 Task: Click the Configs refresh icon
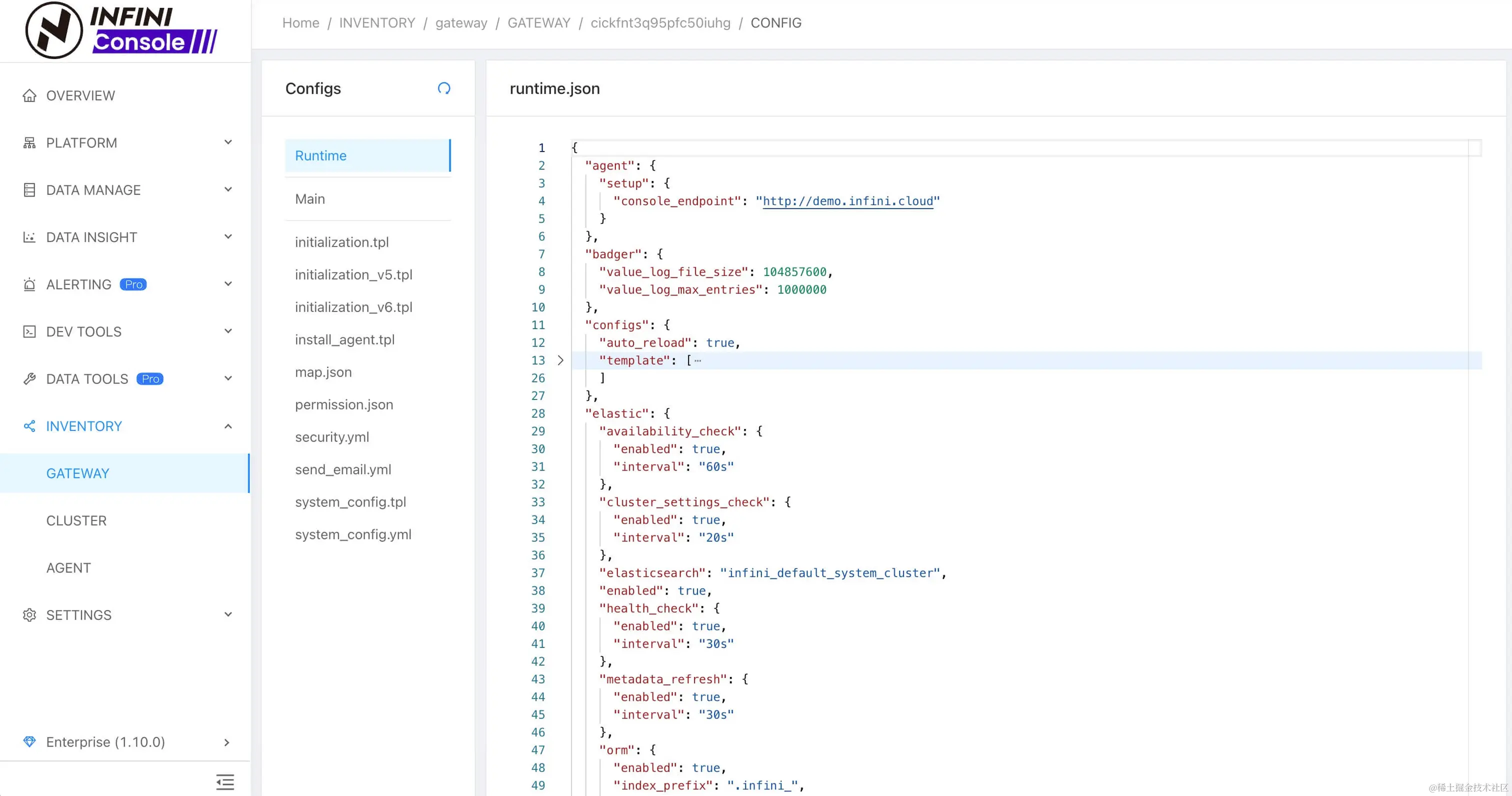pos(443,88)
